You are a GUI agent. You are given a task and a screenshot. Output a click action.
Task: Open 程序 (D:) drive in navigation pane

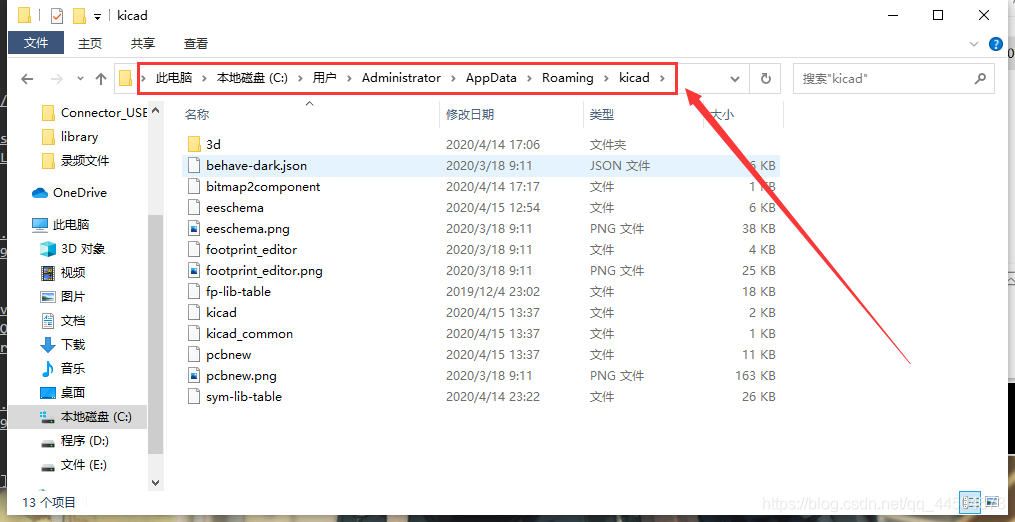85,441
